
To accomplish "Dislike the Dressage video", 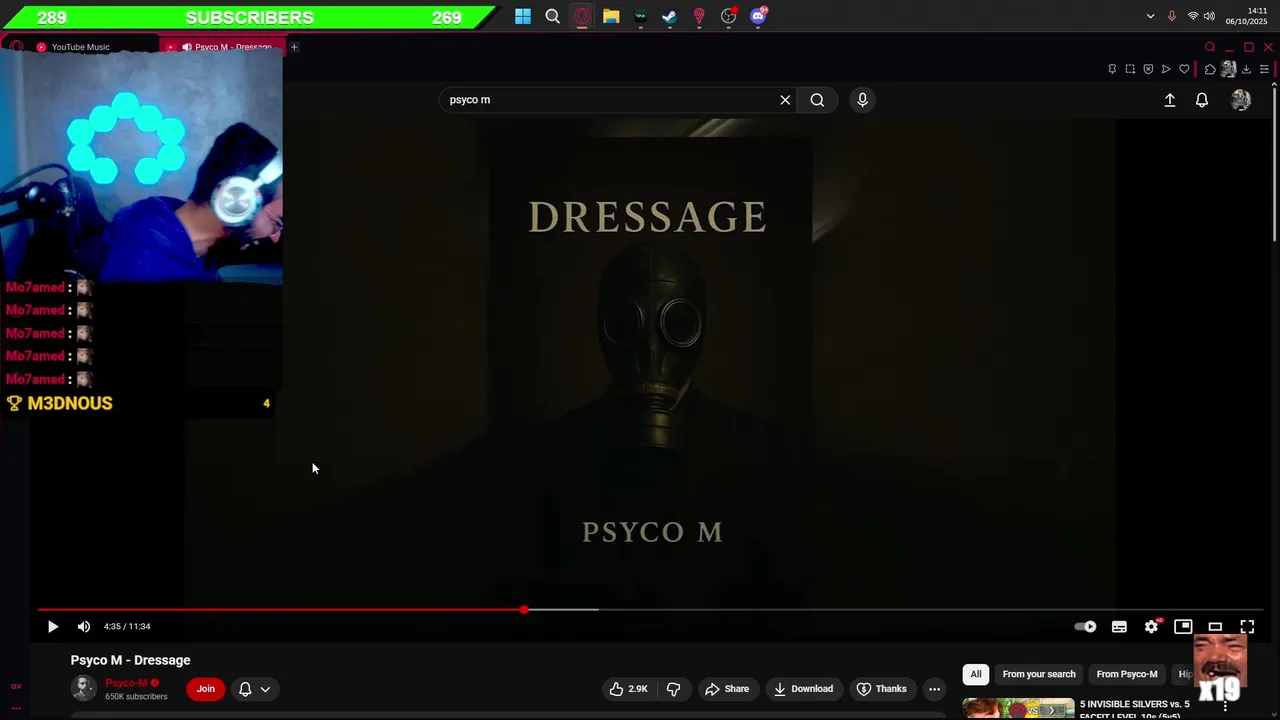I will (x=673, y=689).
